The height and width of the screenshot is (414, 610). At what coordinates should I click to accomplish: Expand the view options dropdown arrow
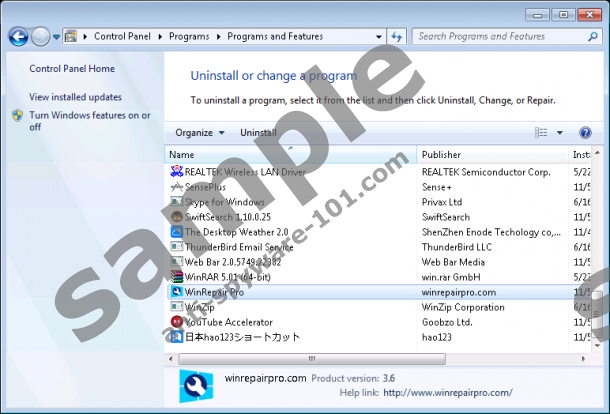coord(559,133)
